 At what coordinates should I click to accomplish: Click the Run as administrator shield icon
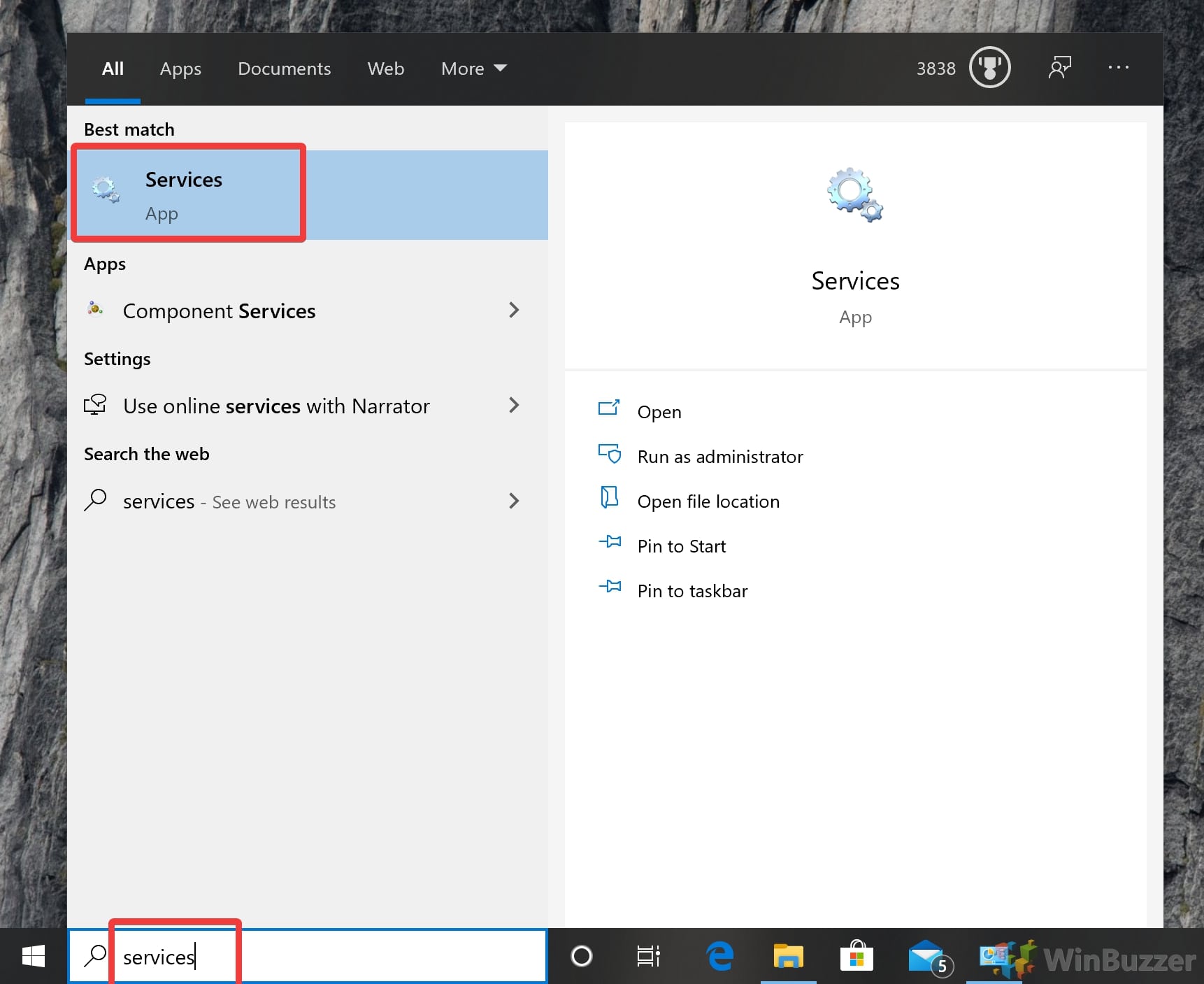[x=610, y=454]
